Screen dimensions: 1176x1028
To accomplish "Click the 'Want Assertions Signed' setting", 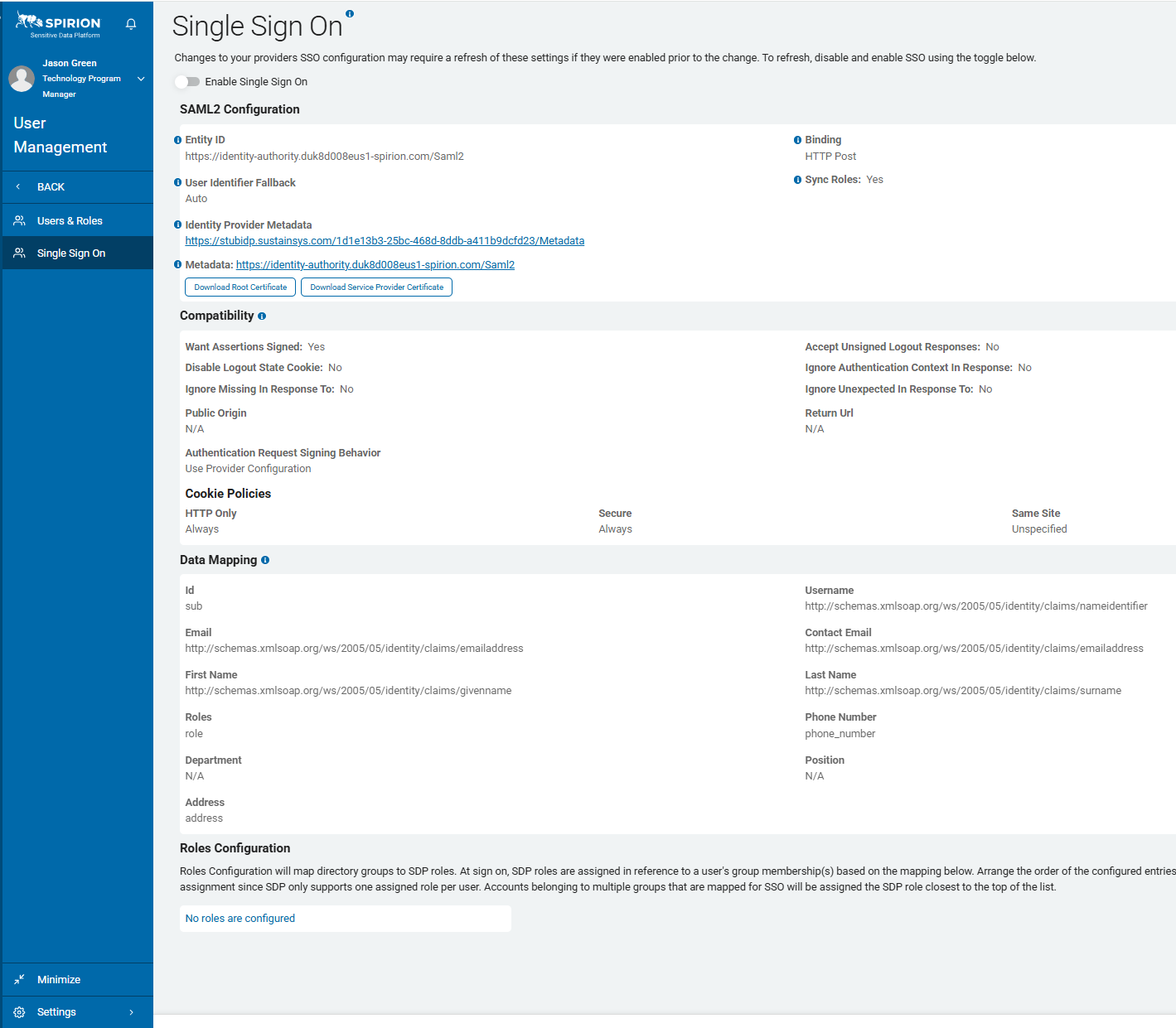I will coord(254,347).
